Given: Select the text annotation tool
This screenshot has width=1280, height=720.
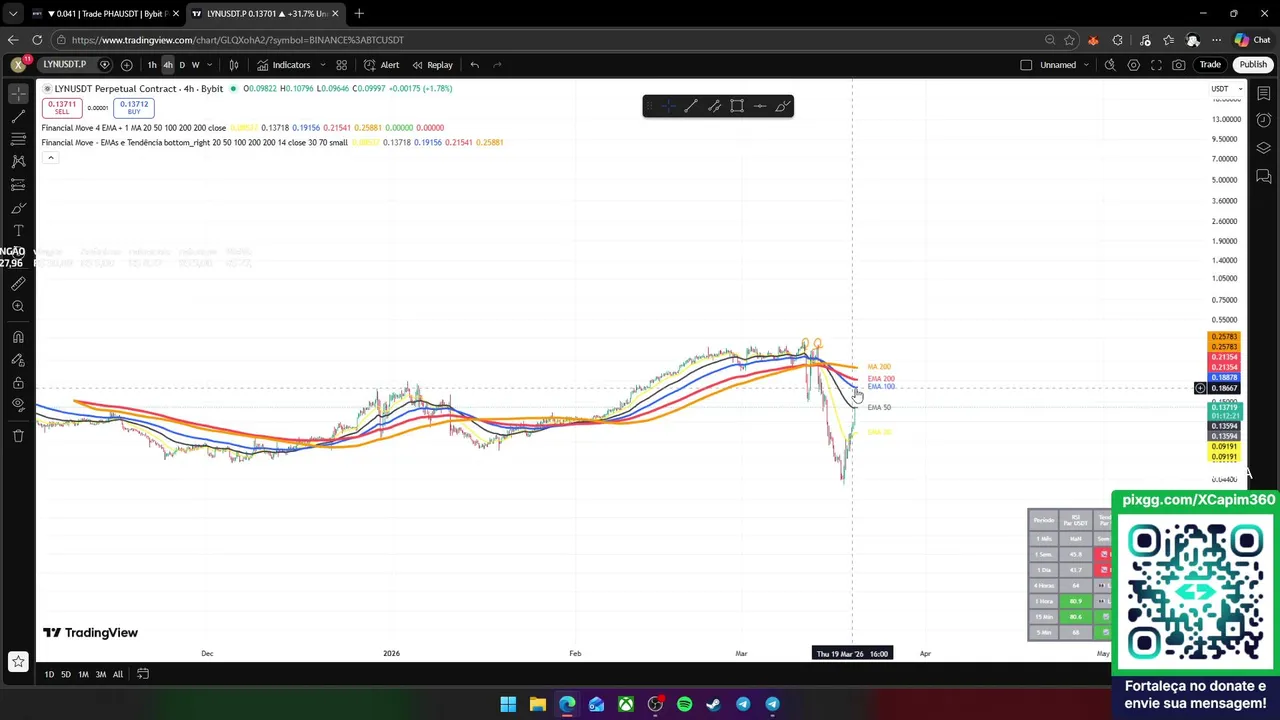Looking at the screenshot, I should (x=18, y=231).
